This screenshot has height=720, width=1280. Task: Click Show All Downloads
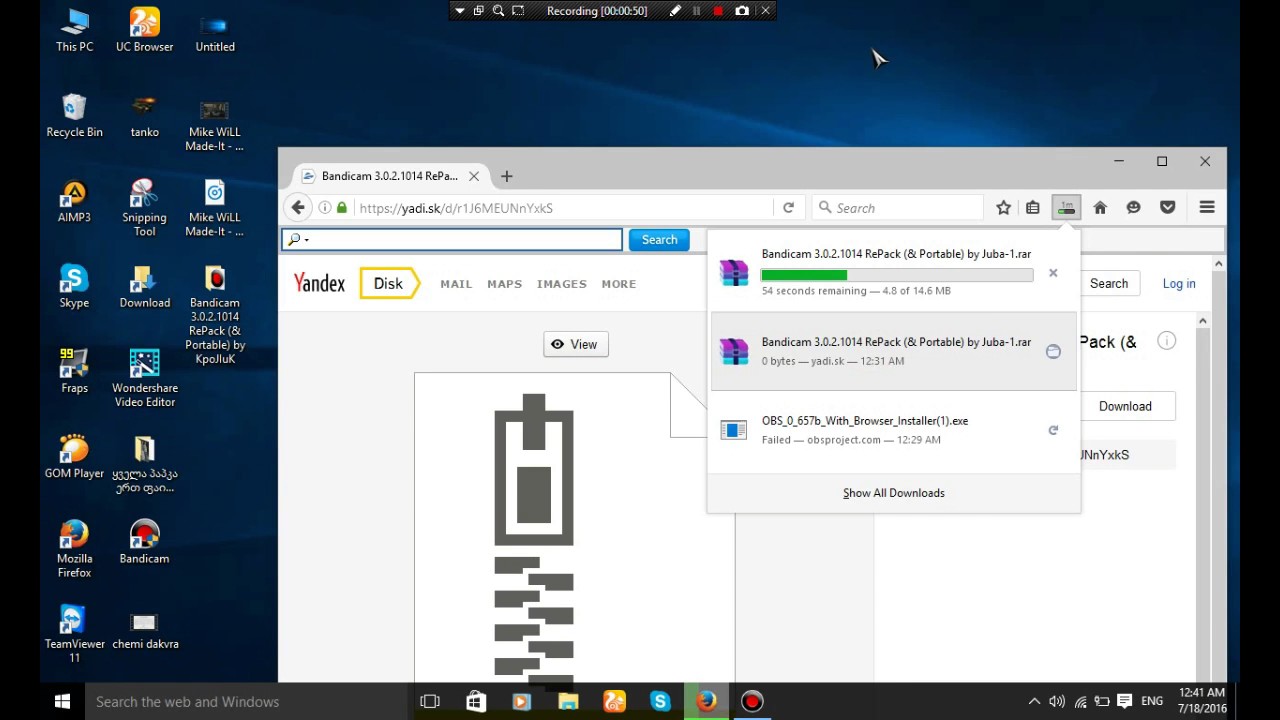893,493
